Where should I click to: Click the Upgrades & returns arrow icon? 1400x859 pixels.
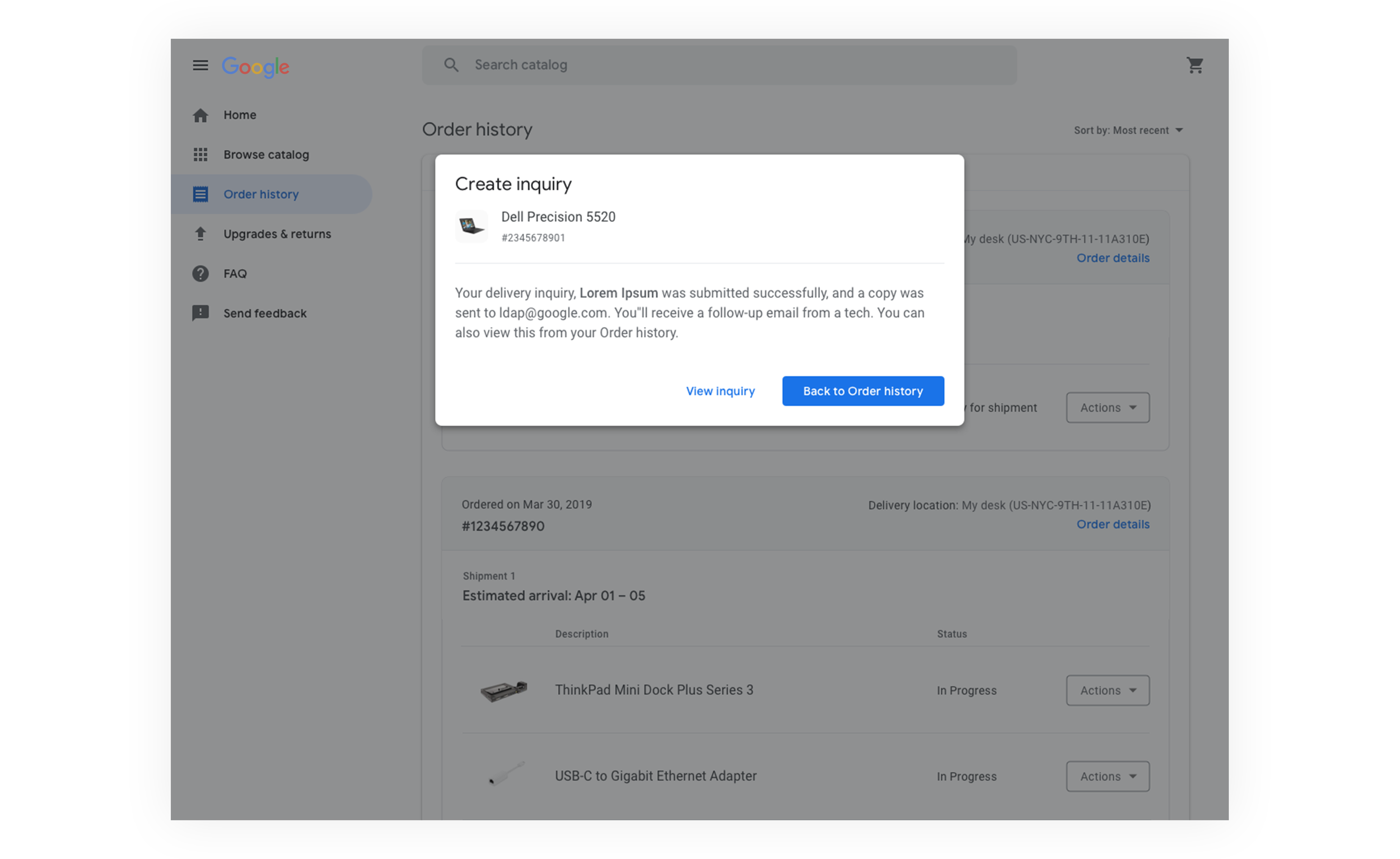coord(200,234)
